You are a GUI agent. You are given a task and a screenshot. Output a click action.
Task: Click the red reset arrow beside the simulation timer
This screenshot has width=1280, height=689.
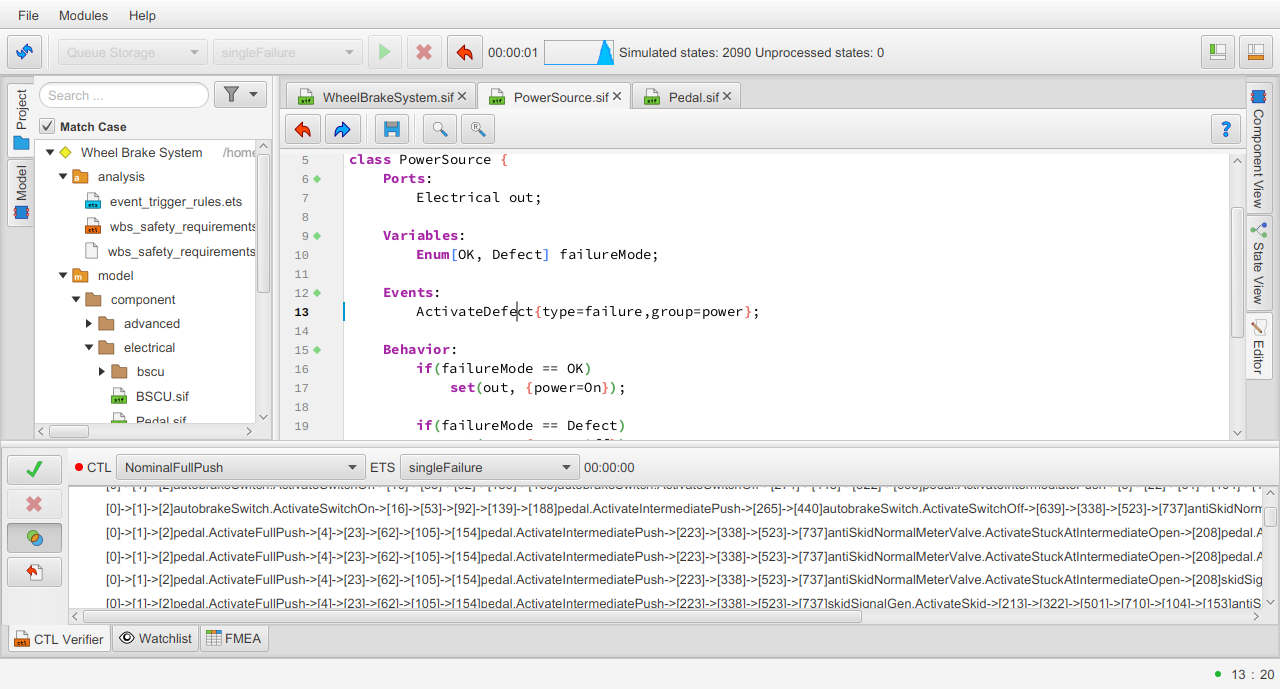pyautogui.click(x=463, y=52)
